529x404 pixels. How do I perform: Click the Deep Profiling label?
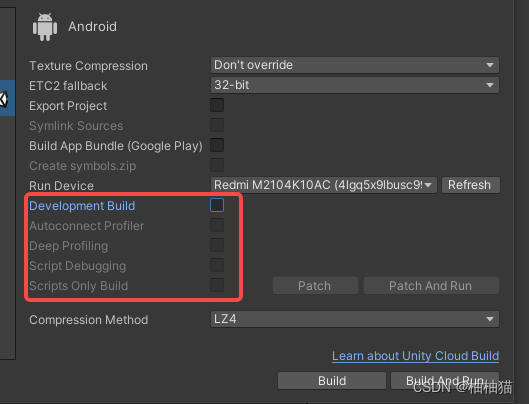tap(68, 246)
